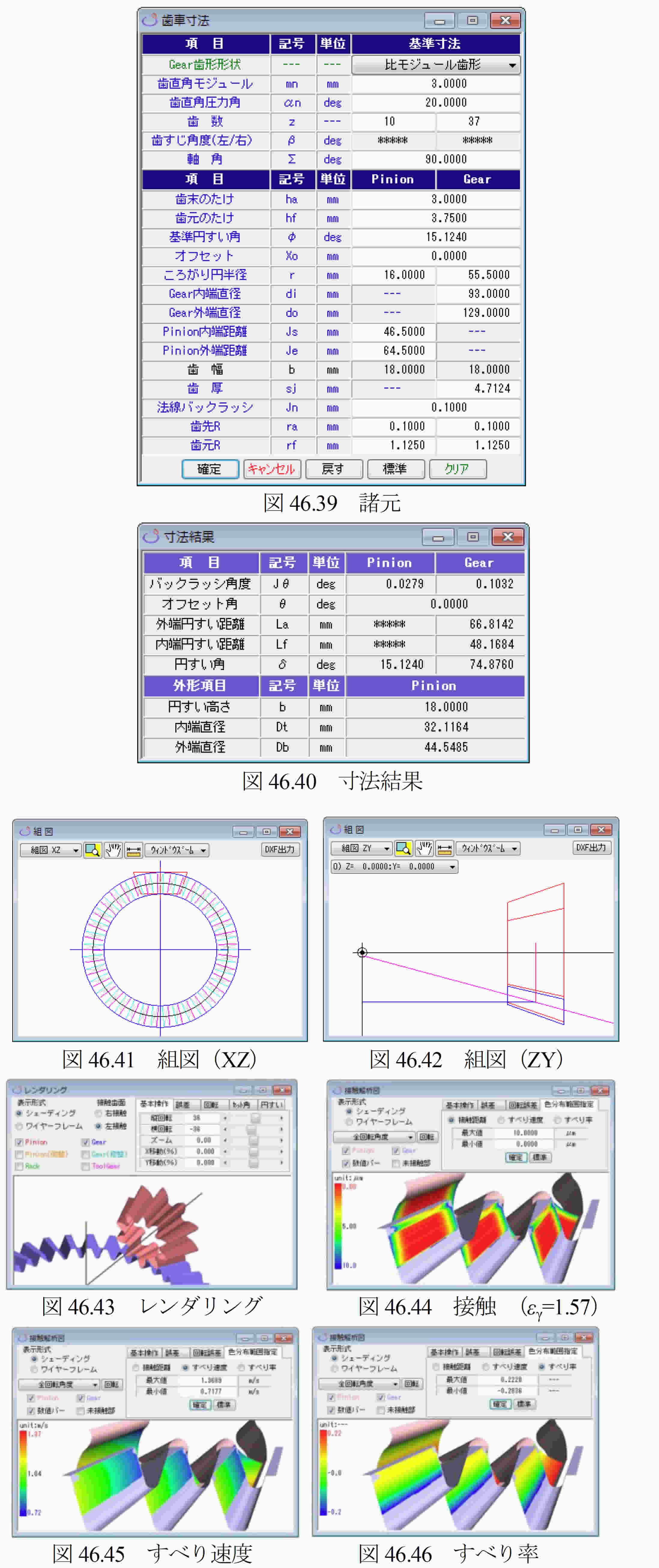The width and height of the screenshot is (659, 1568).
Task: Open 全回転角度 dropdown in the m/s sliding-speed window
Action: (x=59, y=1384)
